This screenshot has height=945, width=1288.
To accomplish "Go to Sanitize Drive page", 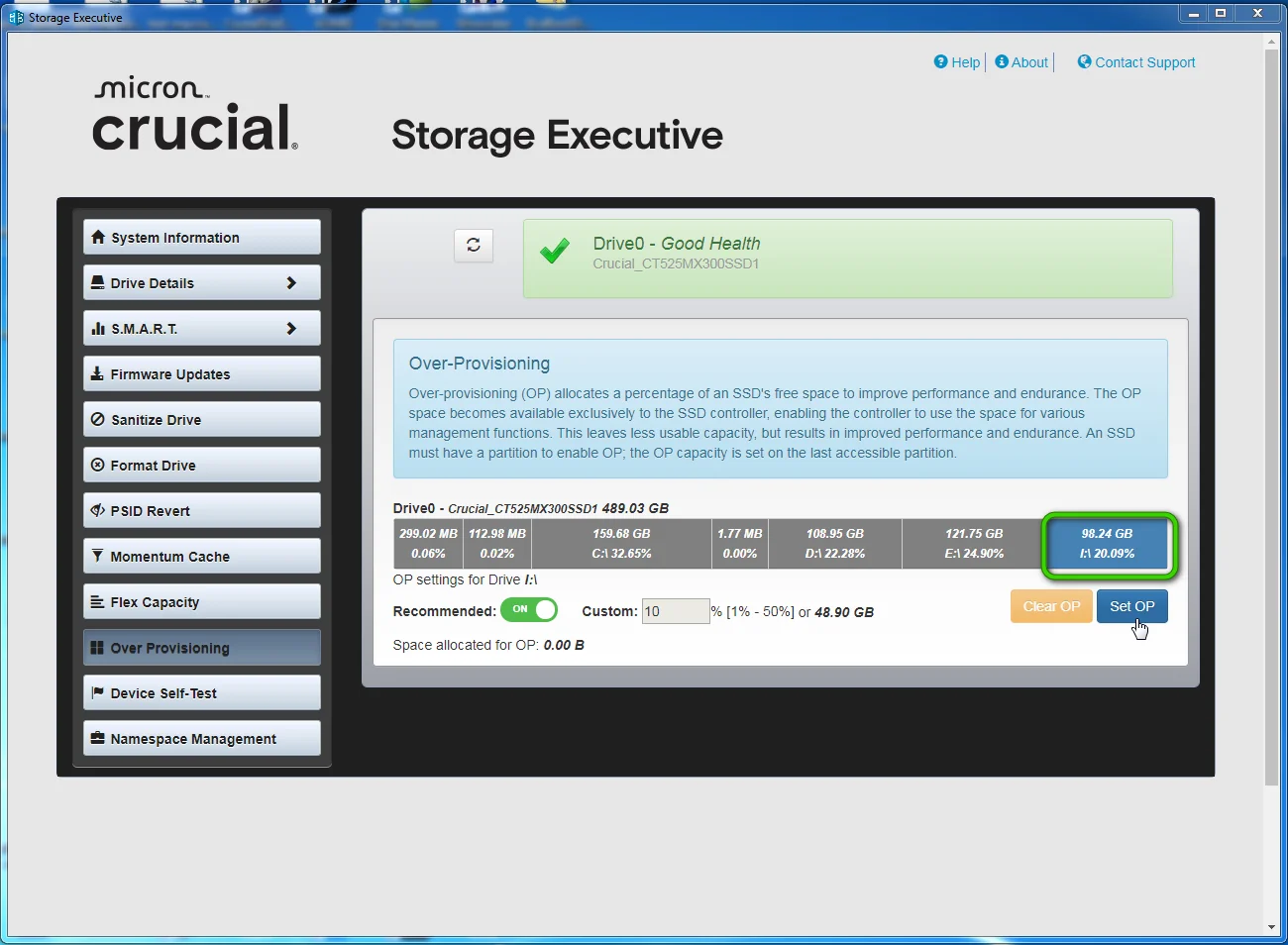I will (x=202, y=420).
